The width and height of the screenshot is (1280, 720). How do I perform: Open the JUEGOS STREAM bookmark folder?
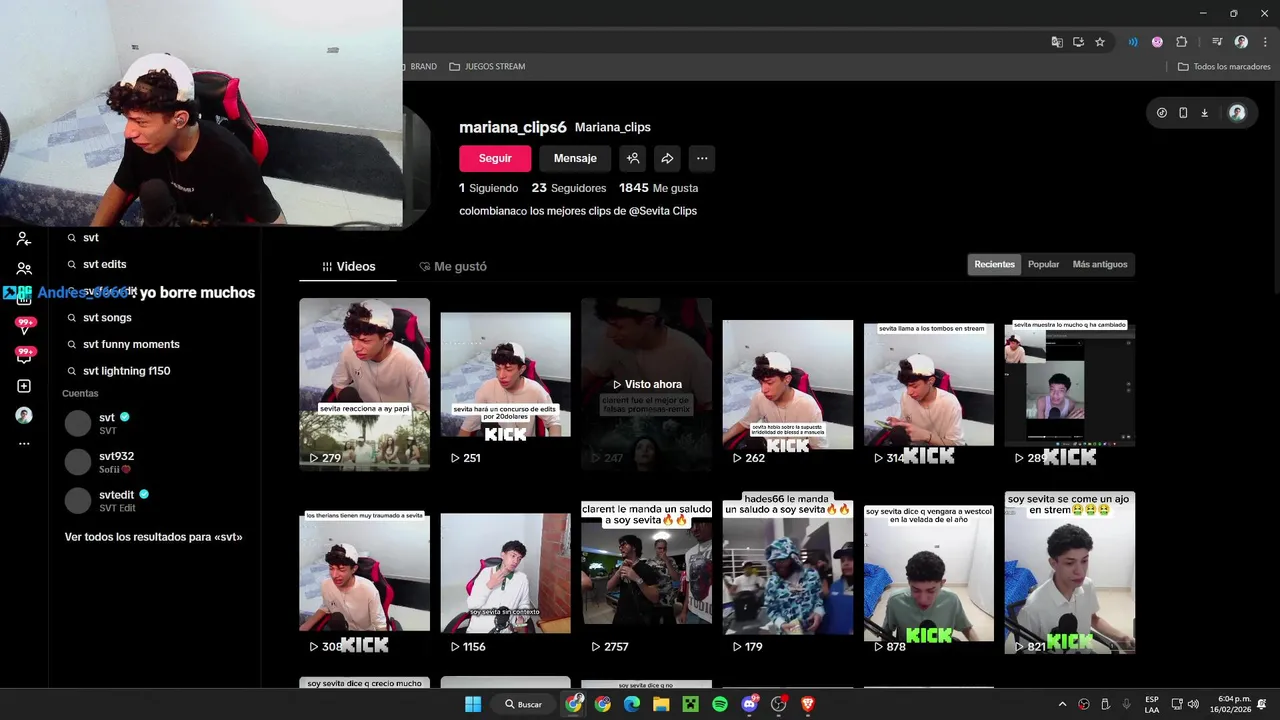coord(487,67)
